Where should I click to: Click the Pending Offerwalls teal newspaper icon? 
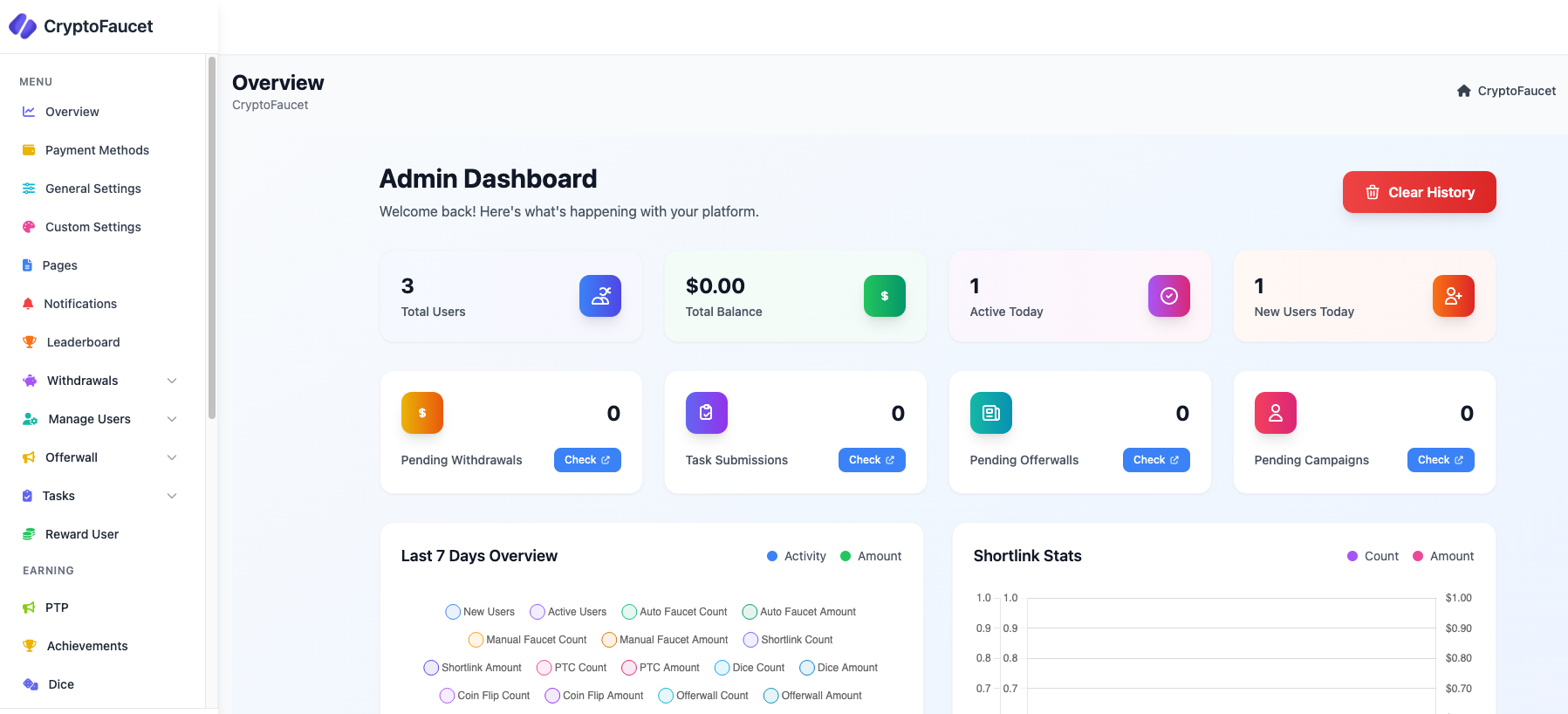coord(991,413)
